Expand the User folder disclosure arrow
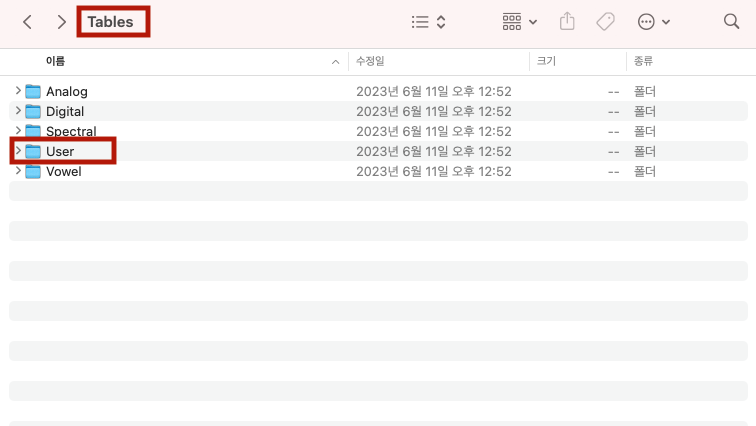This screenshot has width=756, height=426. point(18,151)
